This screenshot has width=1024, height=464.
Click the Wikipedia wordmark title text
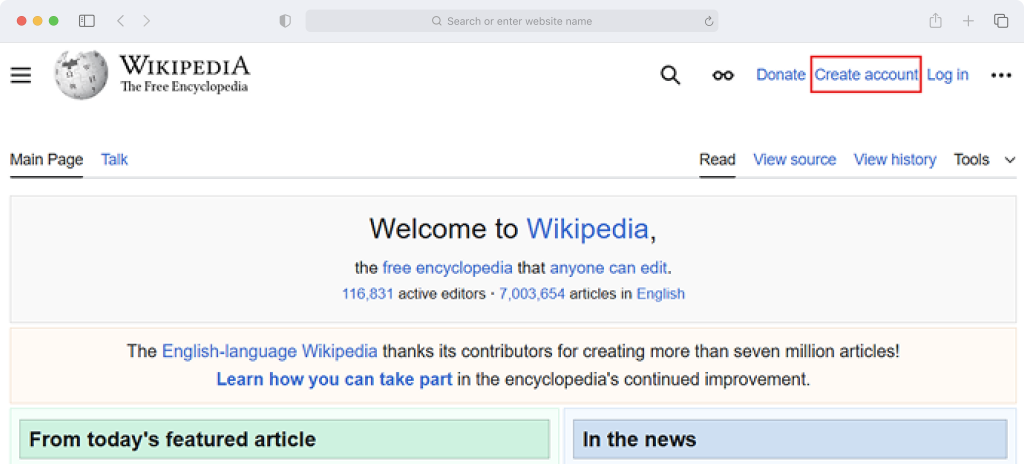[184, 66]
